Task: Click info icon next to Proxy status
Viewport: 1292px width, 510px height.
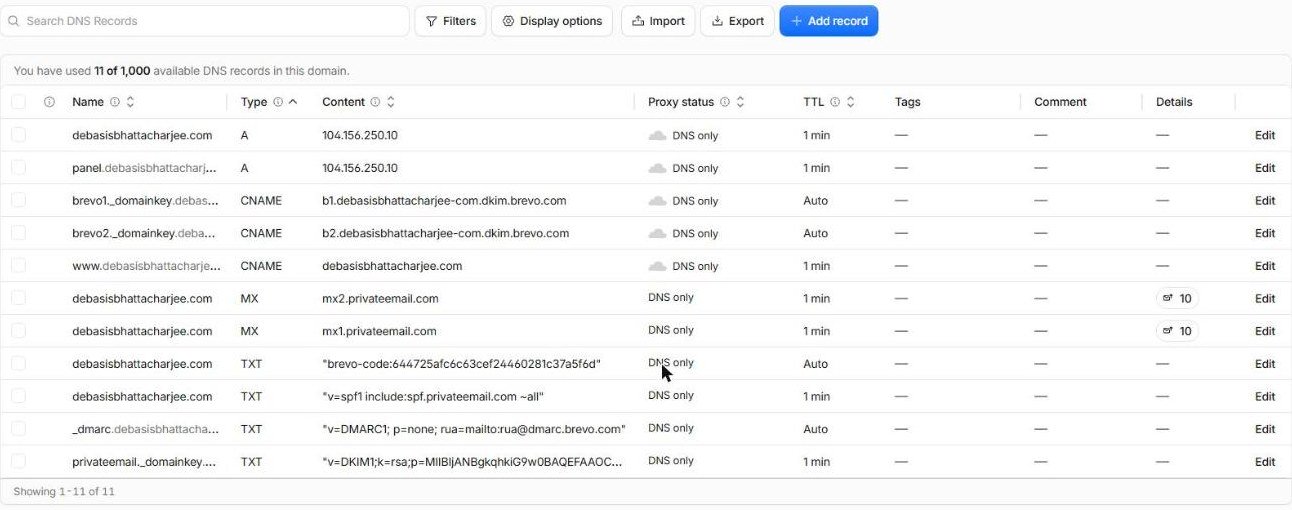Action: tap(725, 102)
